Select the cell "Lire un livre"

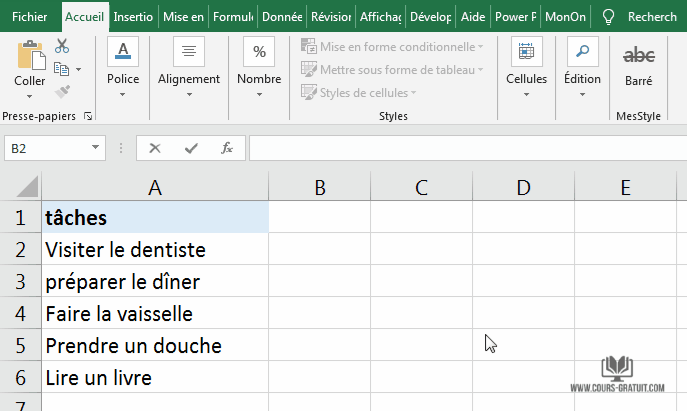coord(155,377)
